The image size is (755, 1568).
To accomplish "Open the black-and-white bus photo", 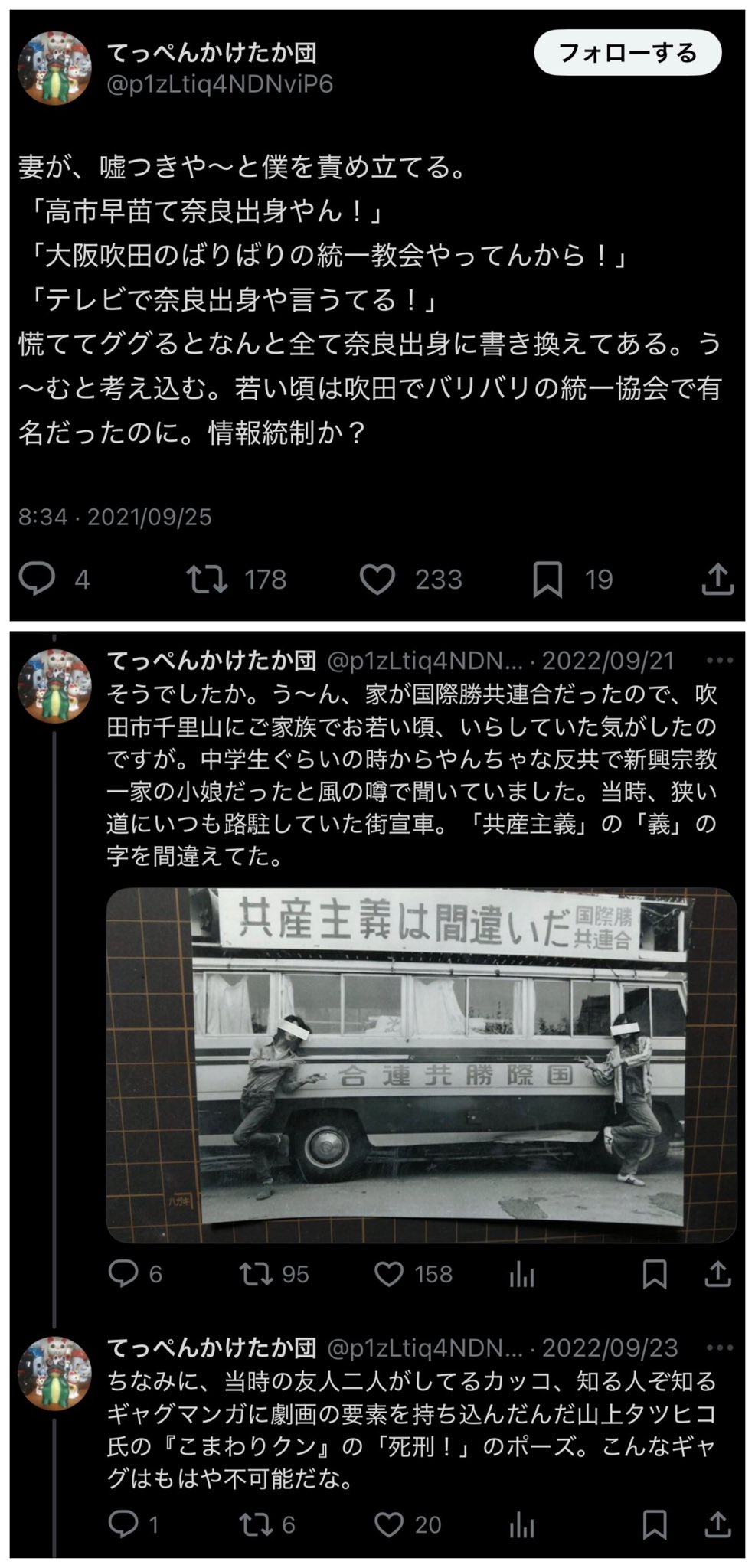I will click(421, 1064).
